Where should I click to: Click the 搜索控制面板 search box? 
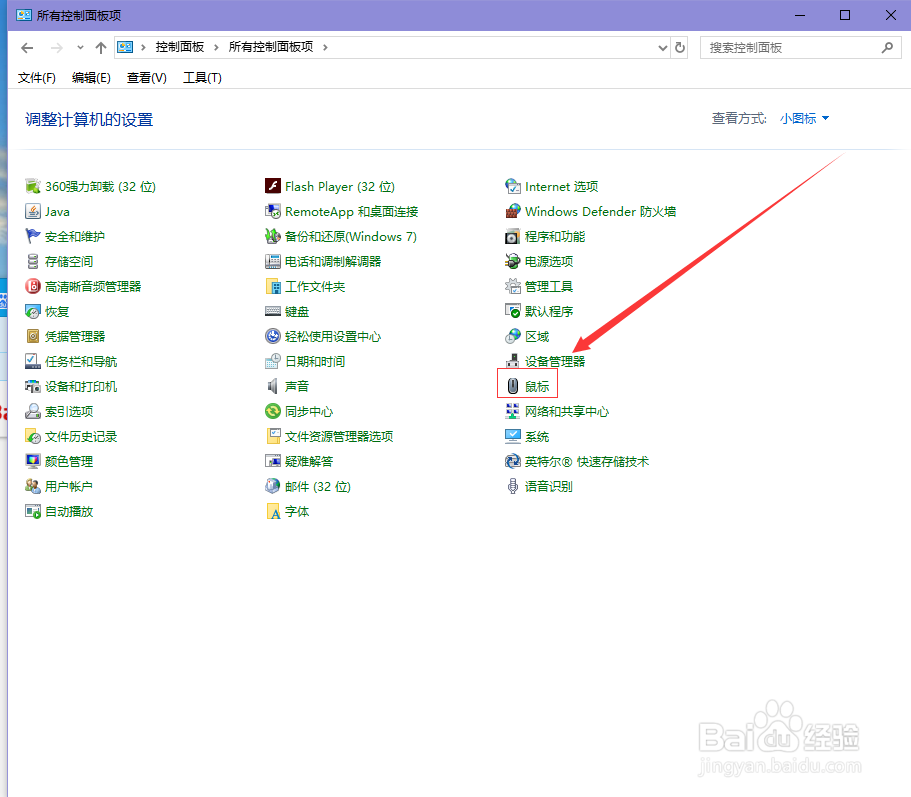[x=795, y=46]
